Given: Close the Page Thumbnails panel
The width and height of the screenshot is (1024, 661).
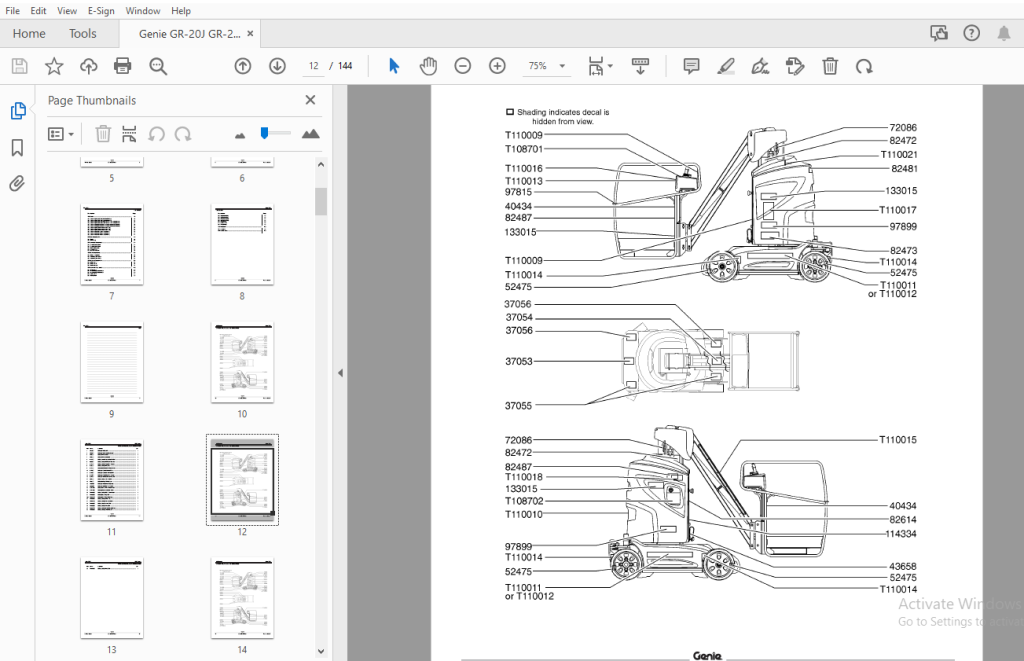Looking at the screenshot, I should [x=310, y=100].
